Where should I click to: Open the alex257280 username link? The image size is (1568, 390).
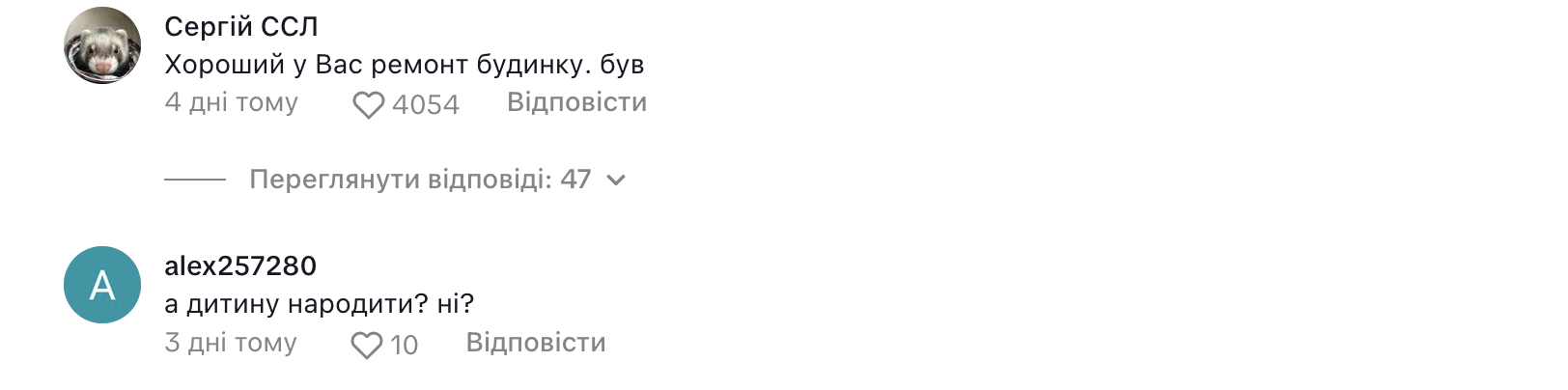240,265
